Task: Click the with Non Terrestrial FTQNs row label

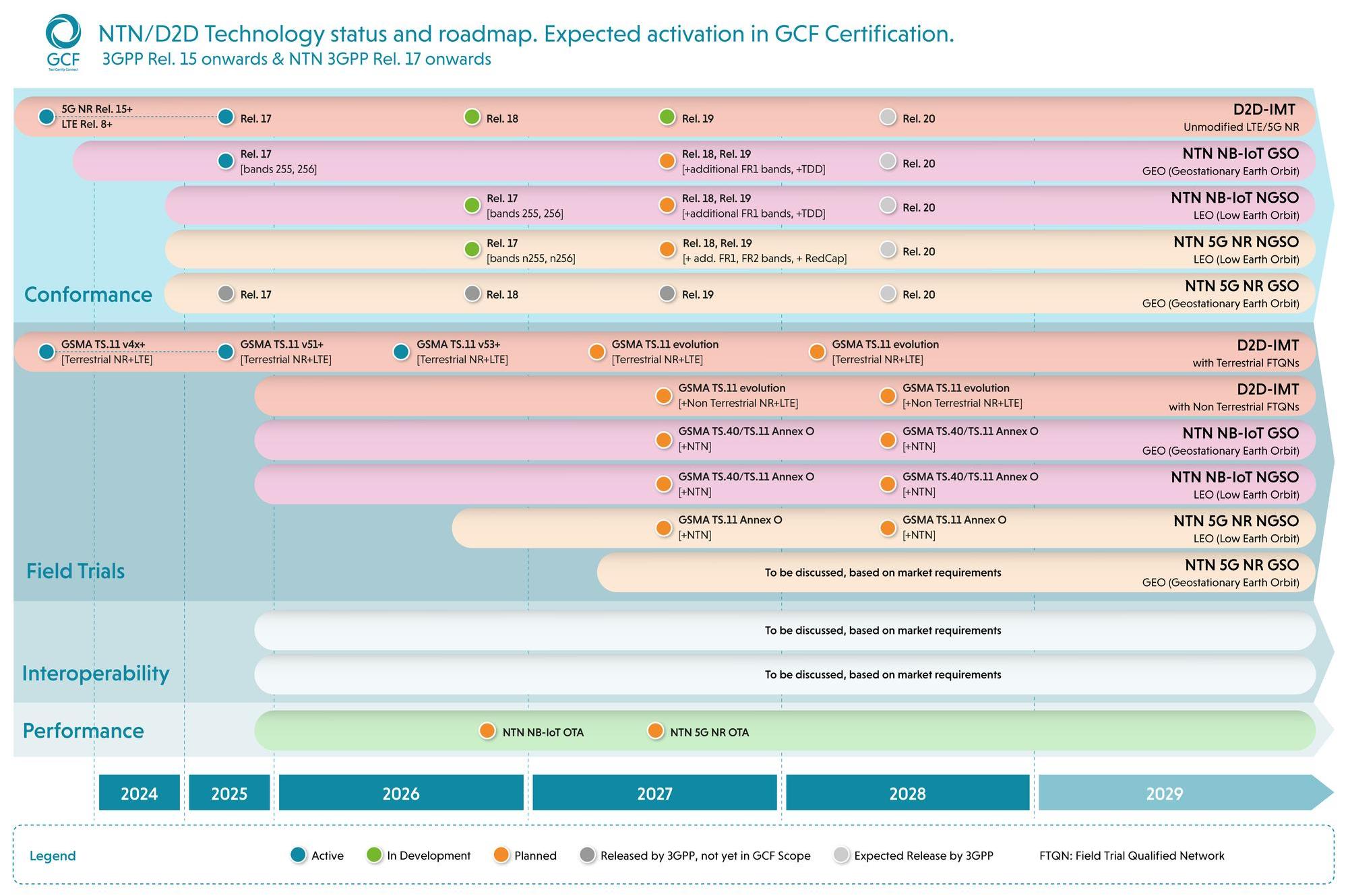Action: [1233, 407]
